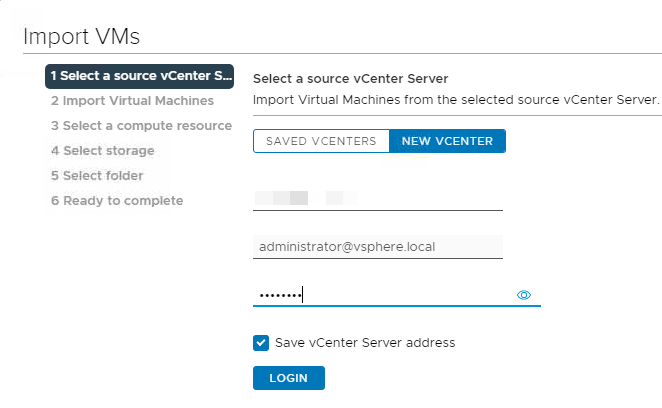Switch to the SAVED VCENTERS tab
The image size is (662, 408).
tap(321, 141)
